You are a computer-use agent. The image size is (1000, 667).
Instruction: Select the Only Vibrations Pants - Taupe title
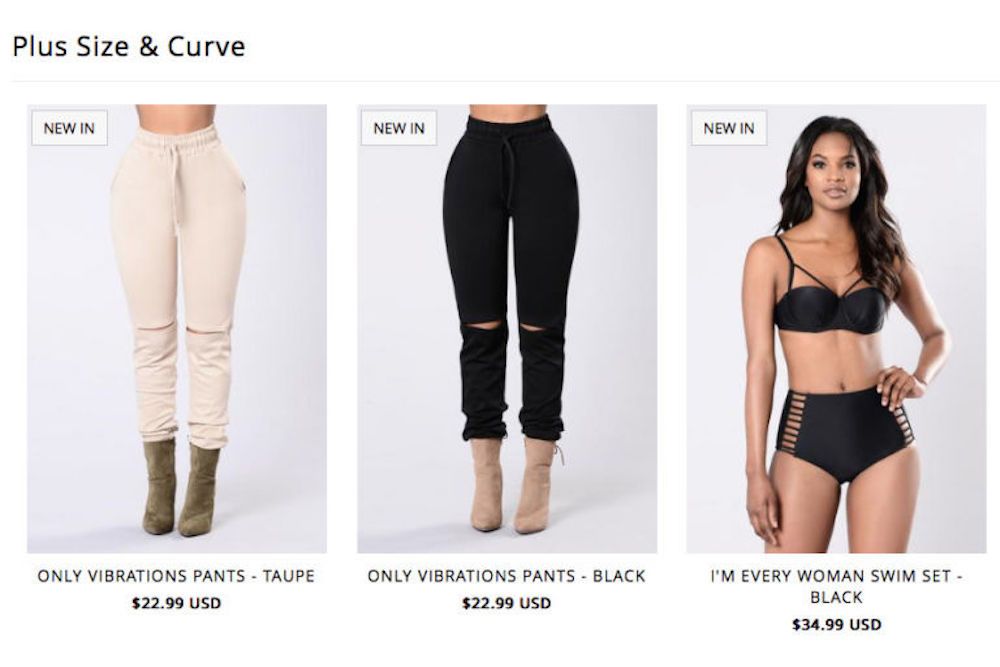176,576
